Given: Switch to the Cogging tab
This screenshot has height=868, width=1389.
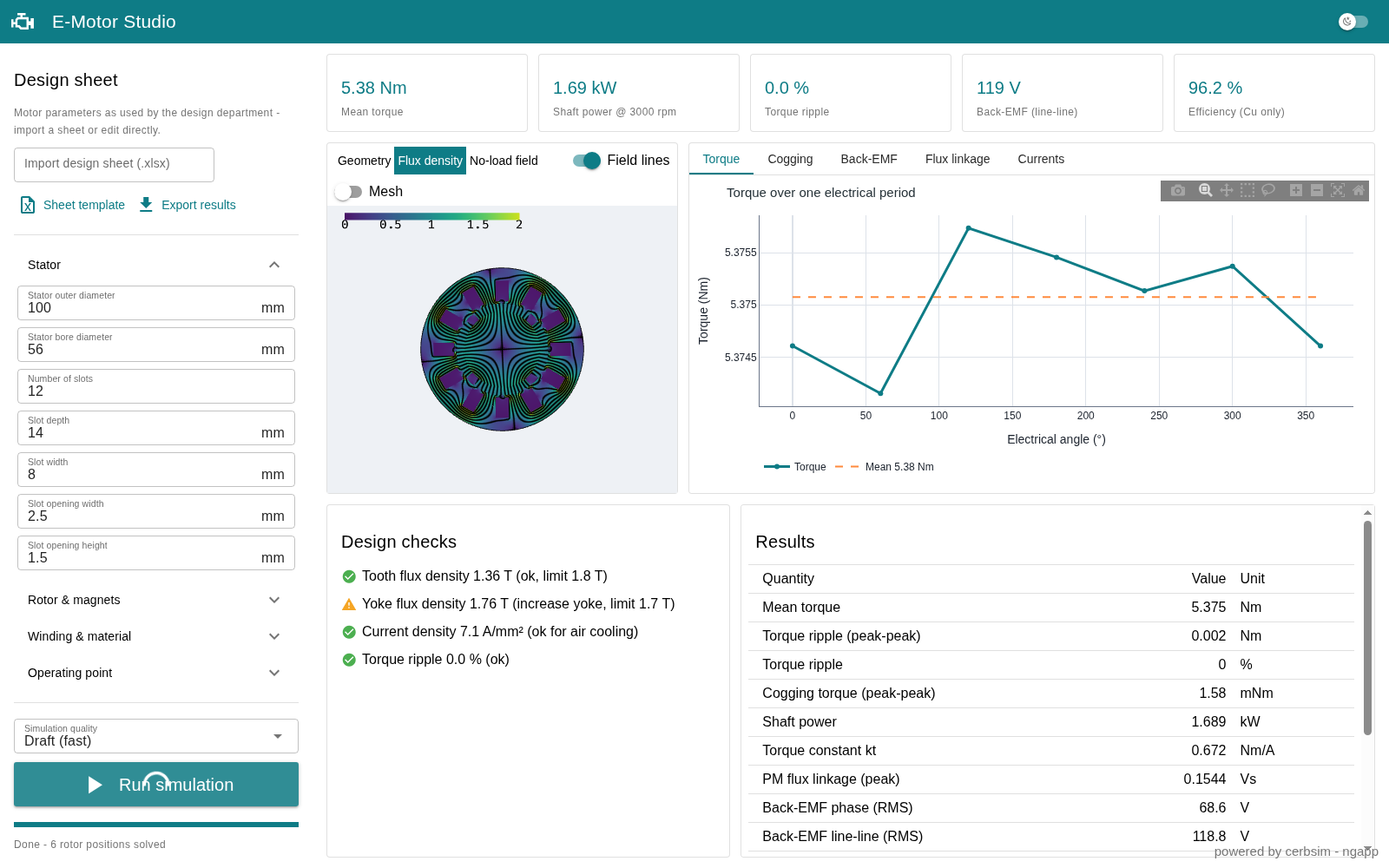Looking at the screenshot, I should [x=790, y=159].
